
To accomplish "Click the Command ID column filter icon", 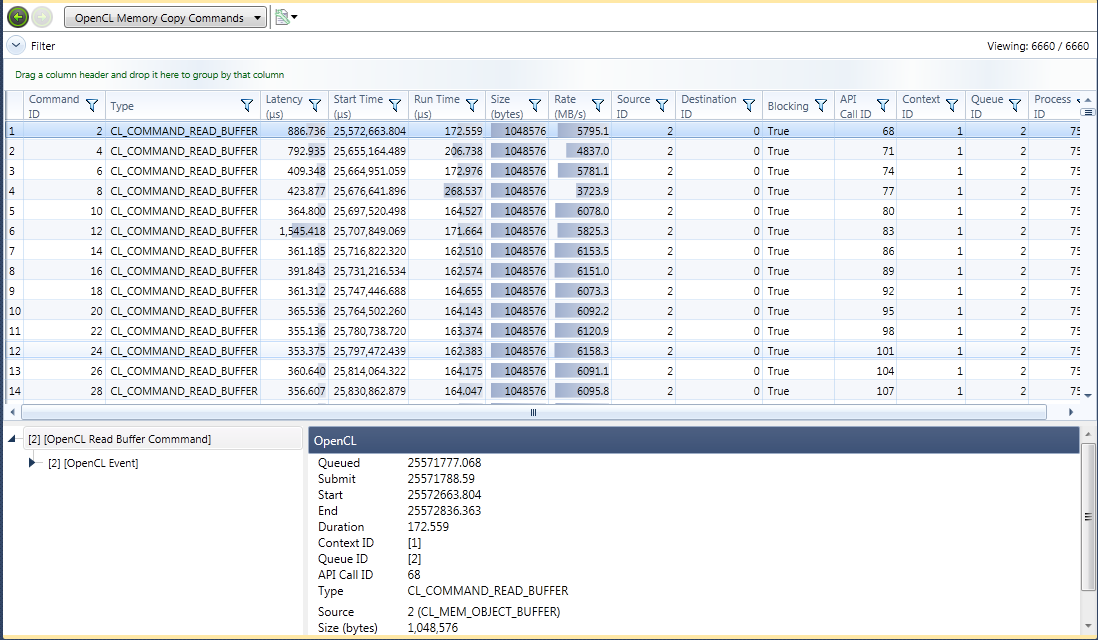I will click(x=92, y=105).
